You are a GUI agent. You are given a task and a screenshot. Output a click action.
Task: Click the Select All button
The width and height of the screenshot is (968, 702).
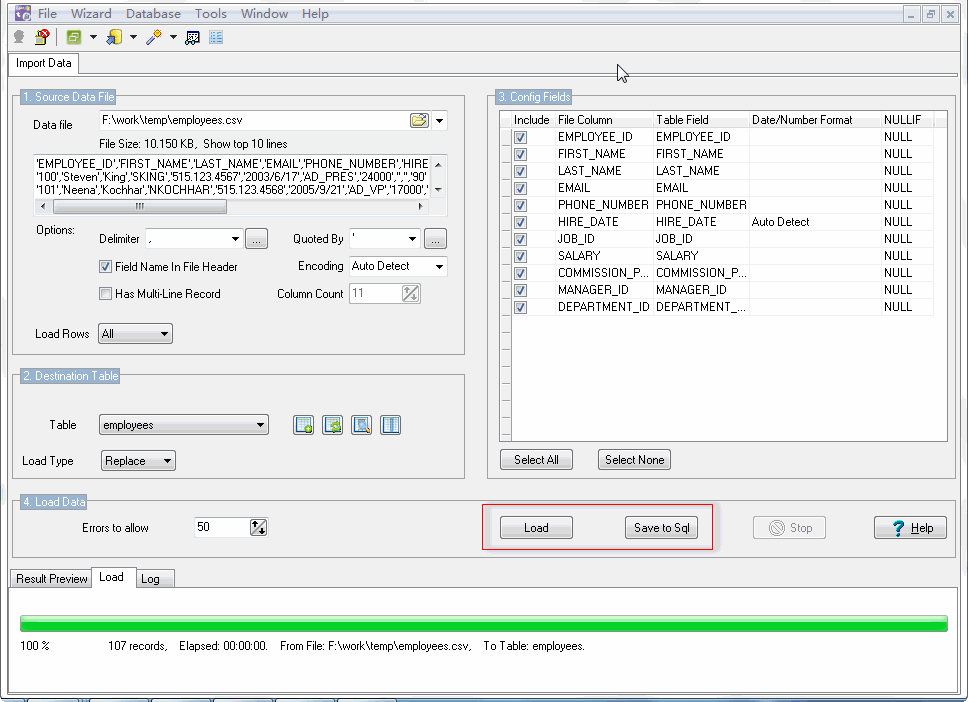click(536, 460)
